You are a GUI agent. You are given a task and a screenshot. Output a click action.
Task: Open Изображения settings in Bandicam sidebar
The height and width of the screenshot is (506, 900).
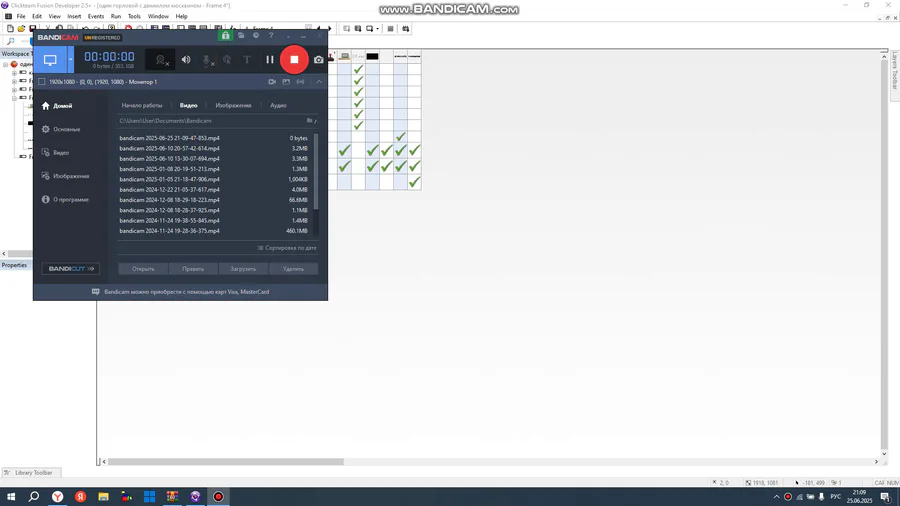point(65,176)
